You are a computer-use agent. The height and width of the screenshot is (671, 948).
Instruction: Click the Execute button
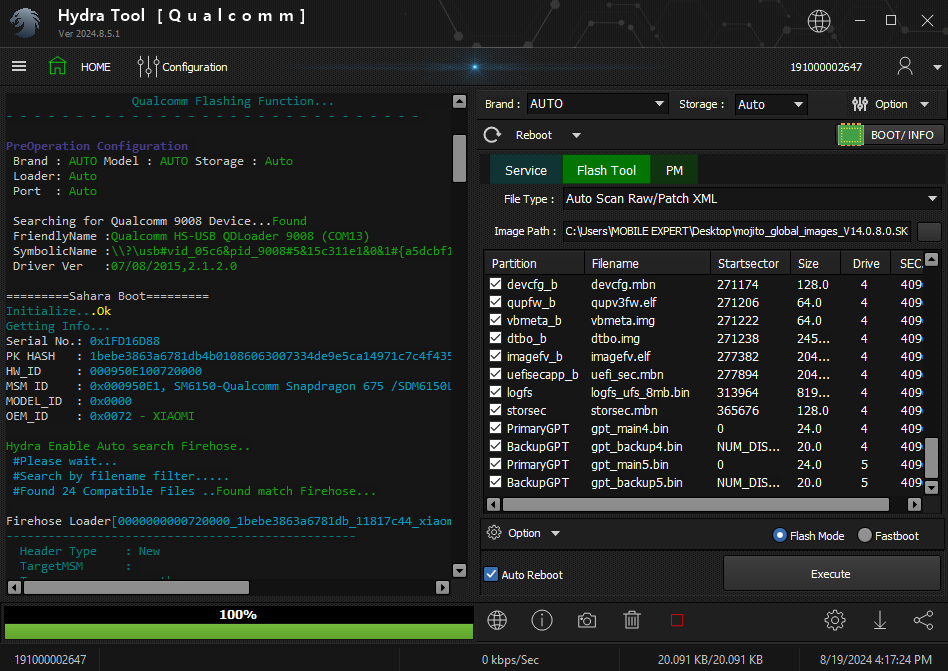coord(831,574)
